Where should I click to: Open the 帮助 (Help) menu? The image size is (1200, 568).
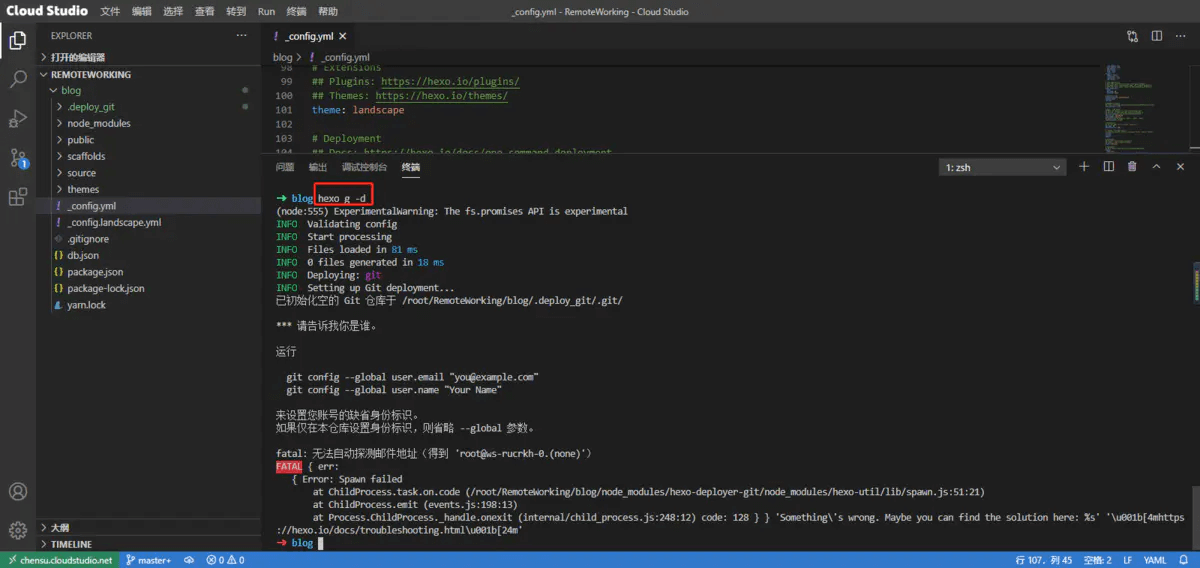point(328,11)
